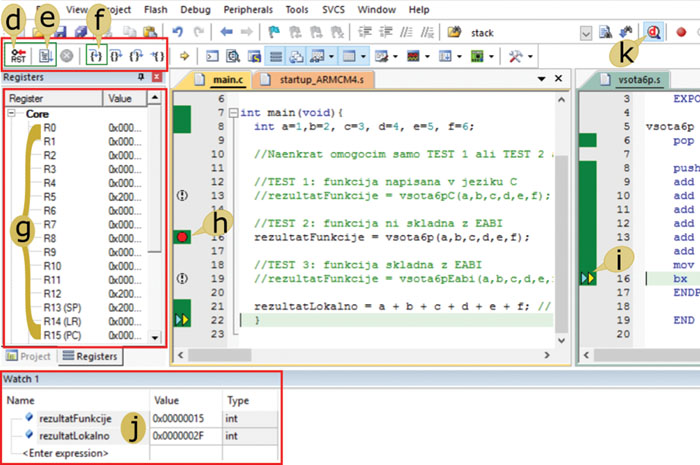Image resolution: width=700 pixels, height=465 pixels.
Task: Open the Trace windows dropdown arrow
Action: point(459,57)
